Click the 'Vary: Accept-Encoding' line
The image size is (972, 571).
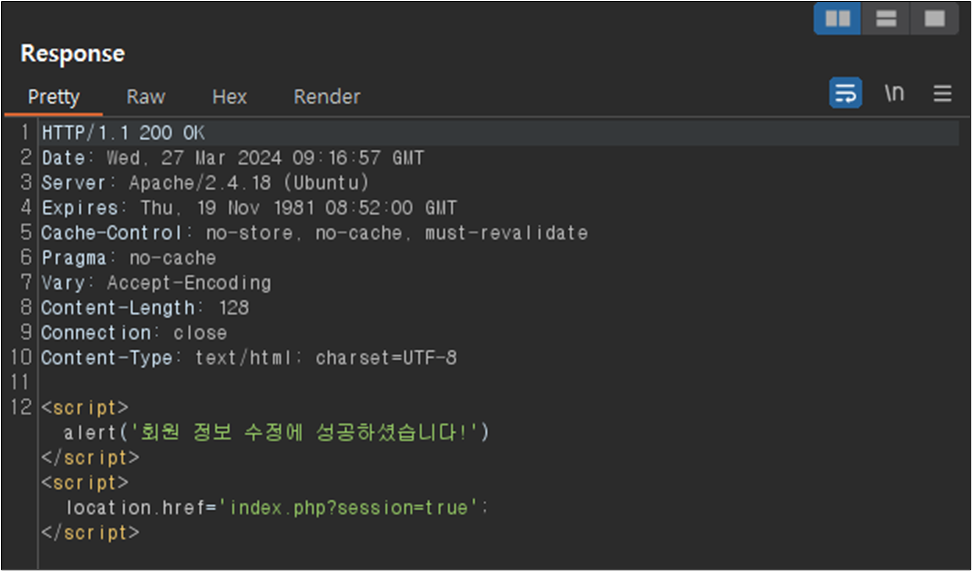[x=156, y=283]
